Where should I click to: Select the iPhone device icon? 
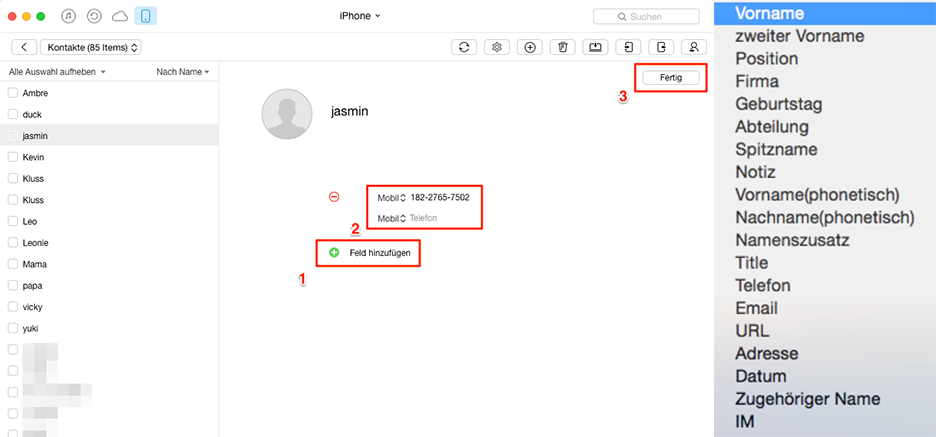(146, 16)
